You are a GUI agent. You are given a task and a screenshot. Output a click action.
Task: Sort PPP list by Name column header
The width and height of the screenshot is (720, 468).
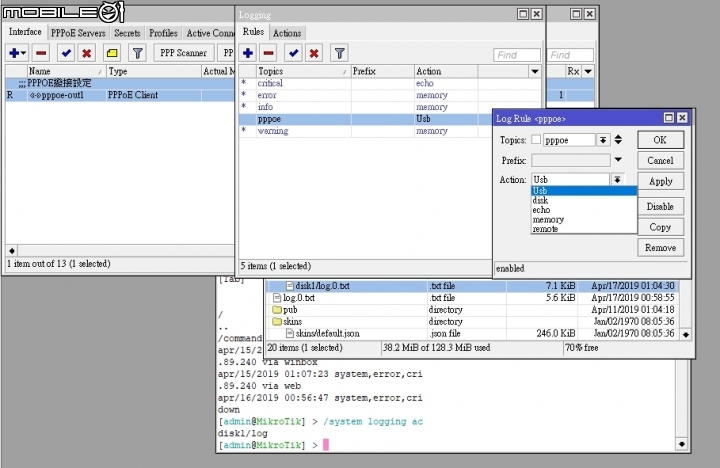click(66, 72)
